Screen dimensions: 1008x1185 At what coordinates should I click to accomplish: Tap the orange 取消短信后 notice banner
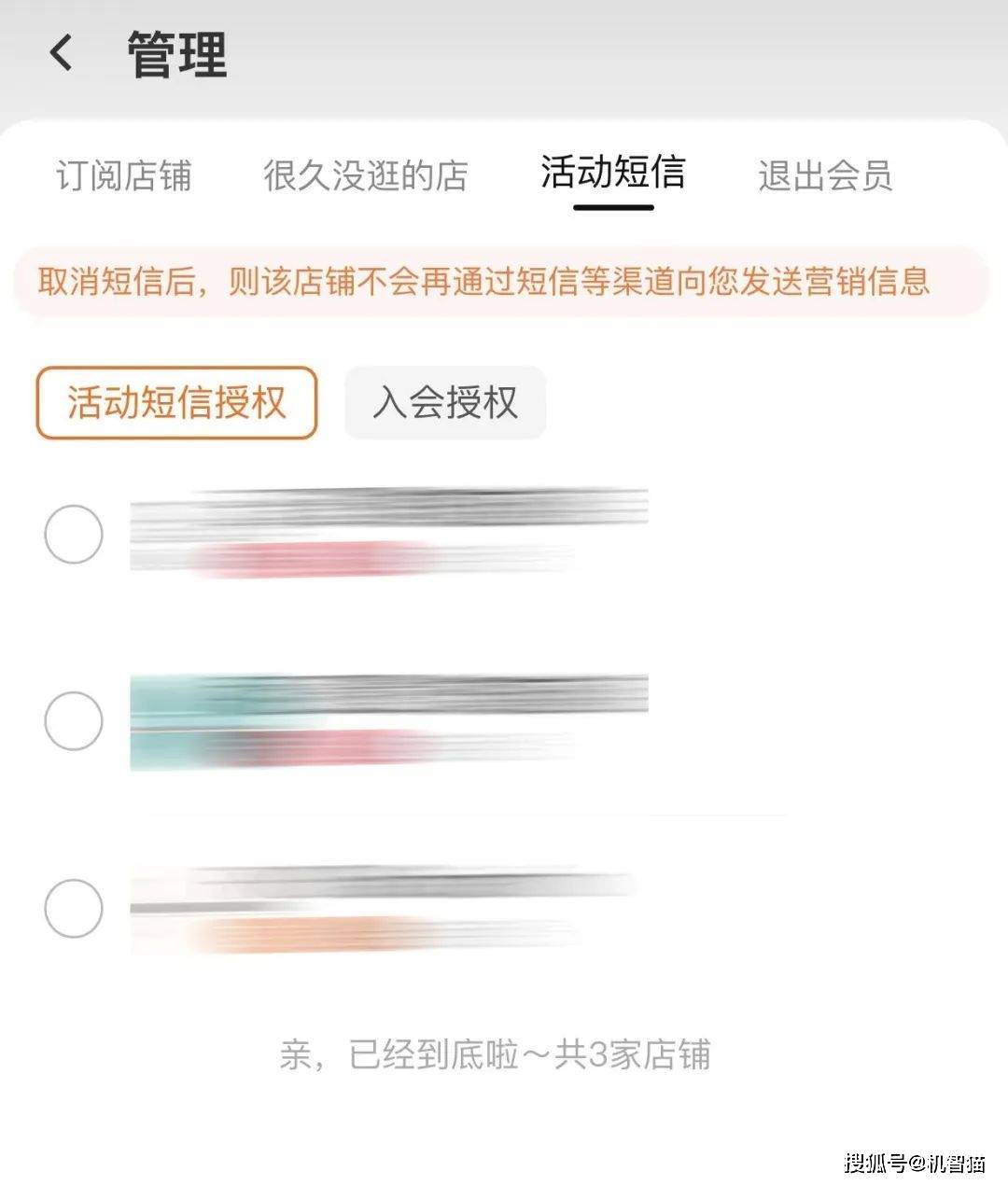[x=483, y=282]
